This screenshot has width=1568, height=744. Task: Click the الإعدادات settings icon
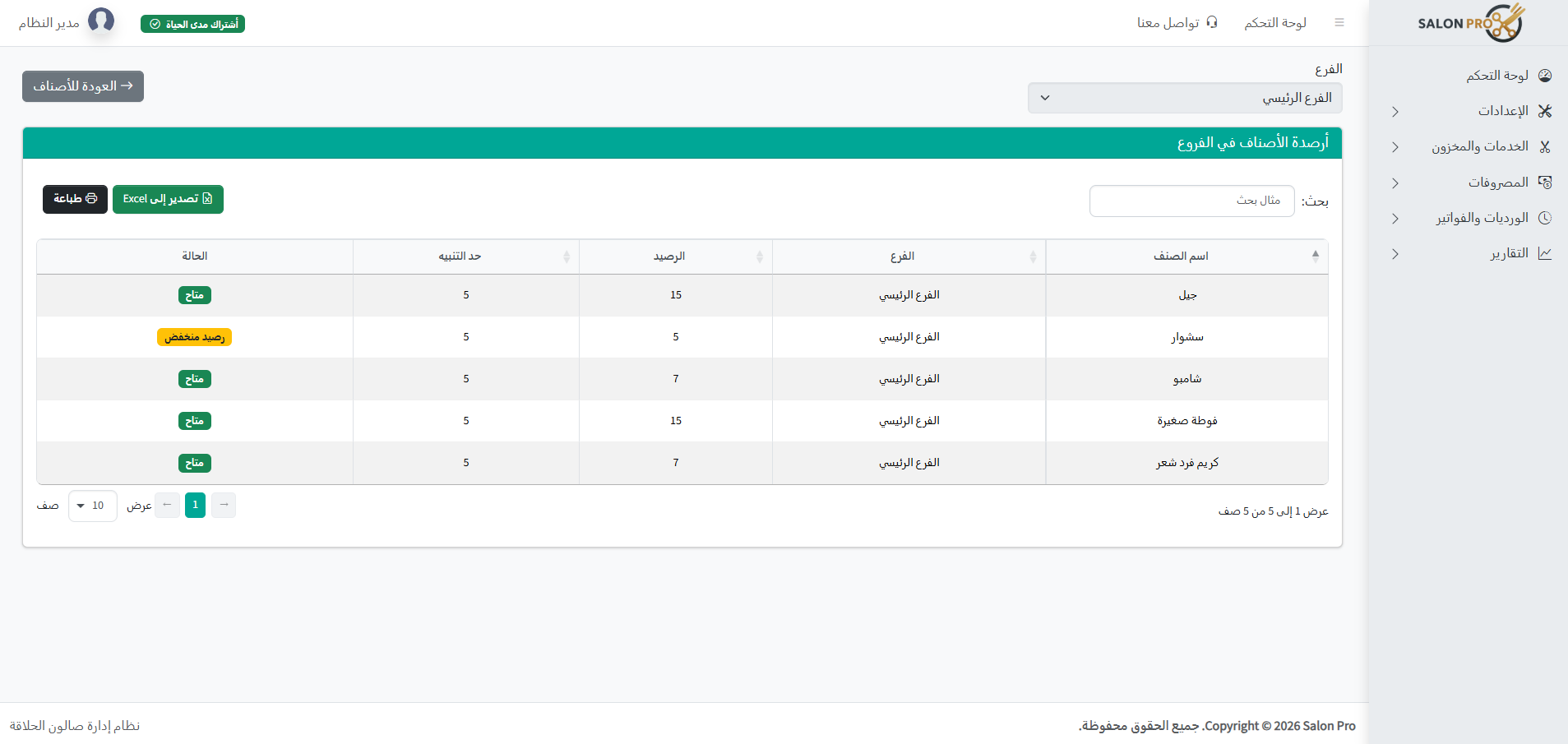pos(1546,111)
